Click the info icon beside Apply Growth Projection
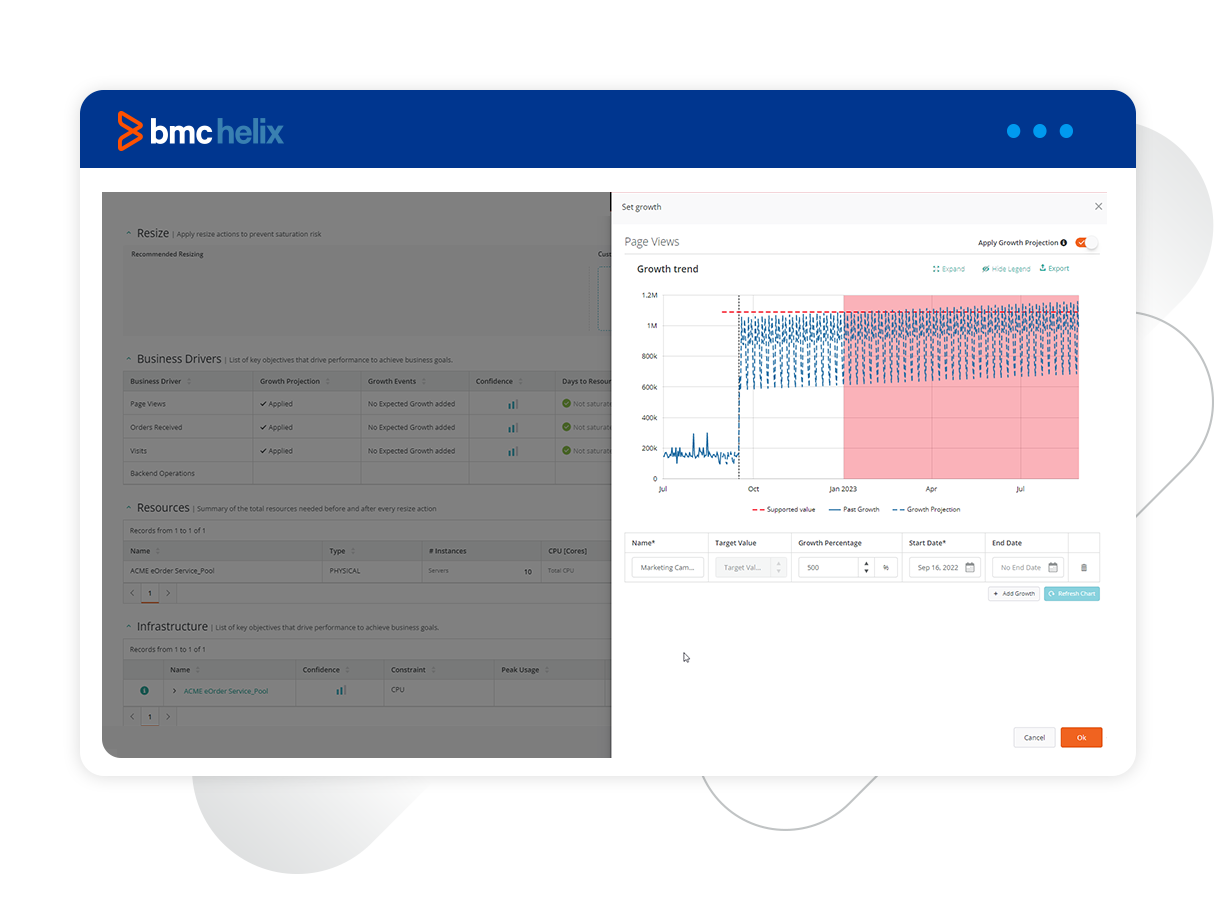 (1063, 243)
